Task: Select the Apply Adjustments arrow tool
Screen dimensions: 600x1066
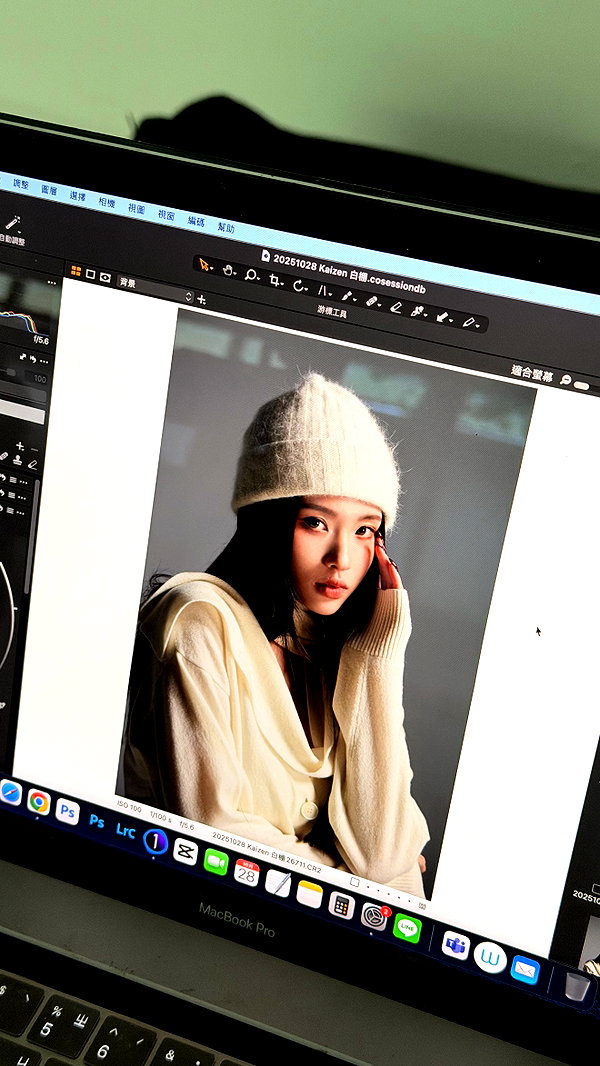Action: [442, 317]
